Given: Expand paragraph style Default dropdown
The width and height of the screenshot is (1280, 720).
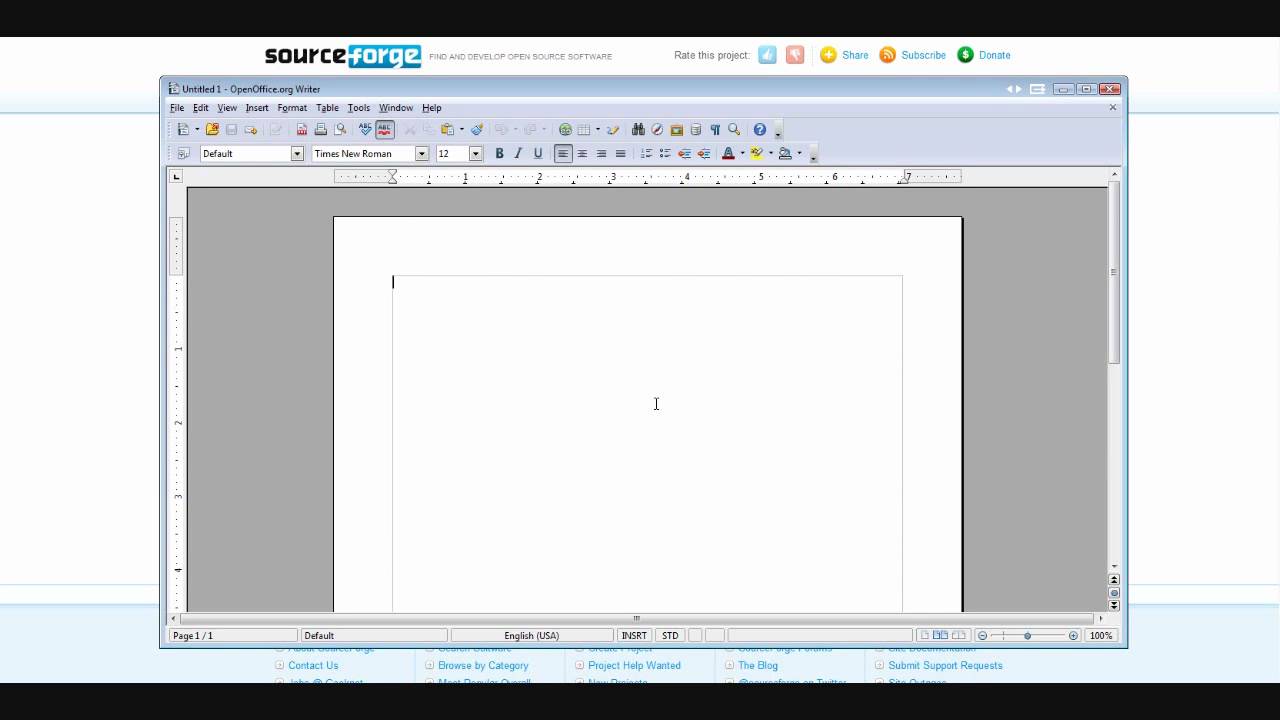Looking at the screenshot, I should 297,153.
